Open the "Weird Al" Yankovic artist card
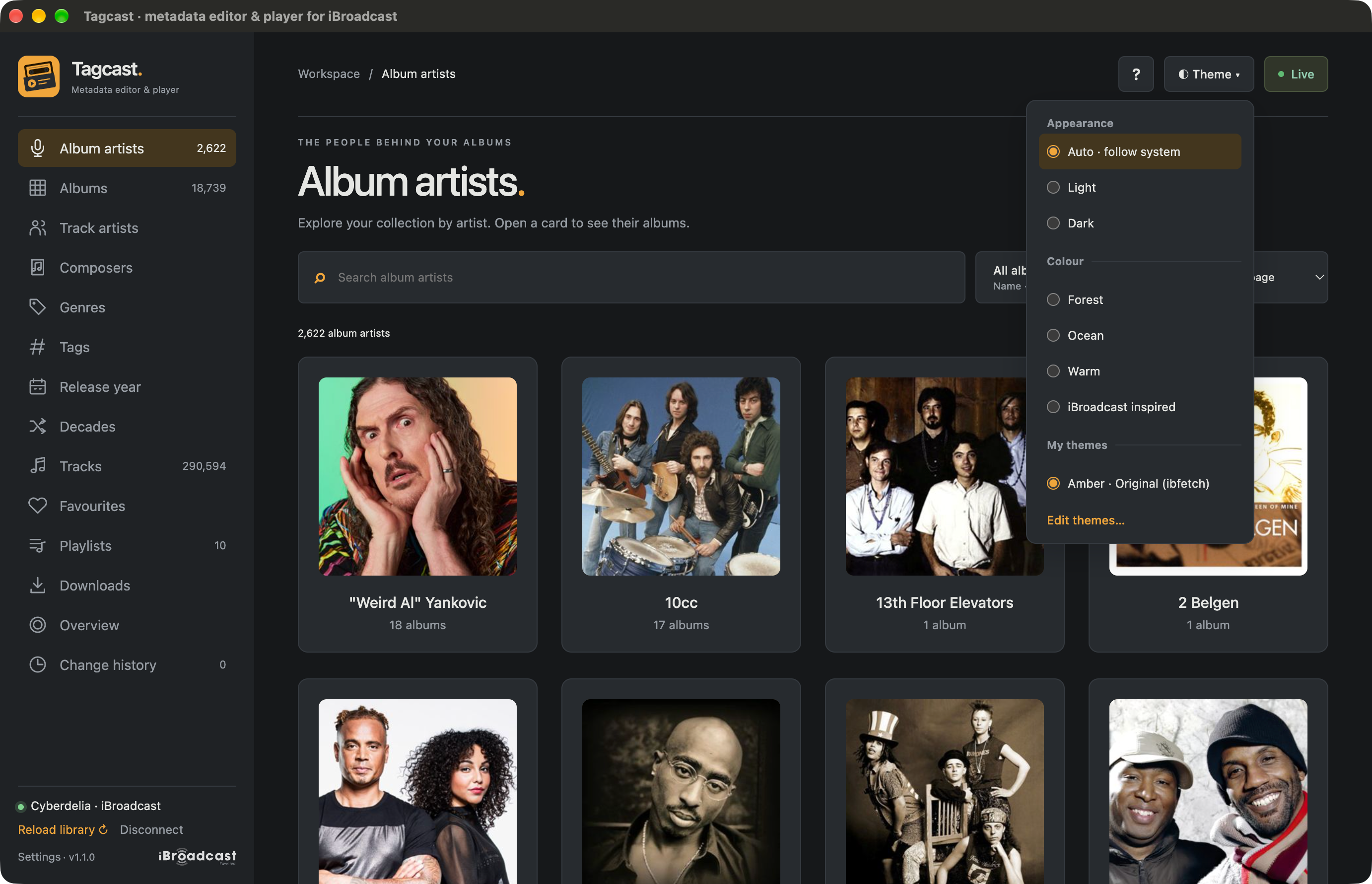The width and height of the screenshot is (1372, 884). tap(417, 505)
